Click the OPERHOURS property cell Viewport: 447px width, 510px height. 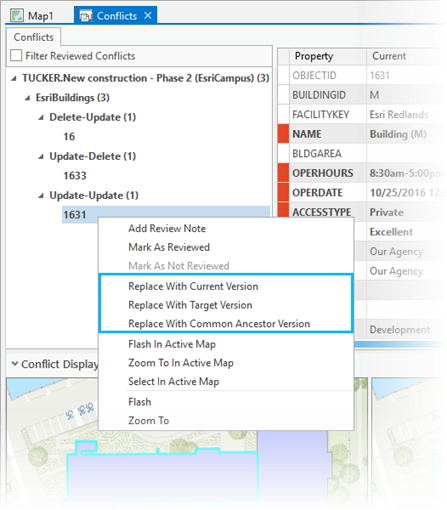tap(328, 173)
